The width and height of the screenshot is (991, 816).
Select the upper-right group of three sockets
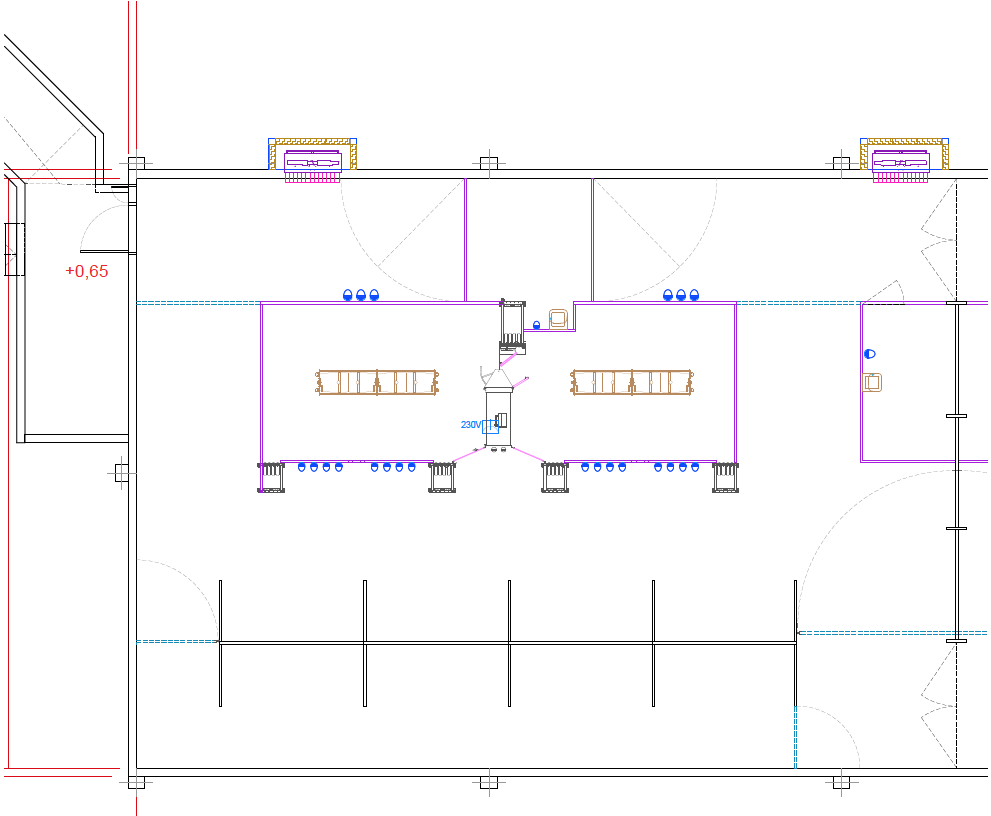click(681, 295)
